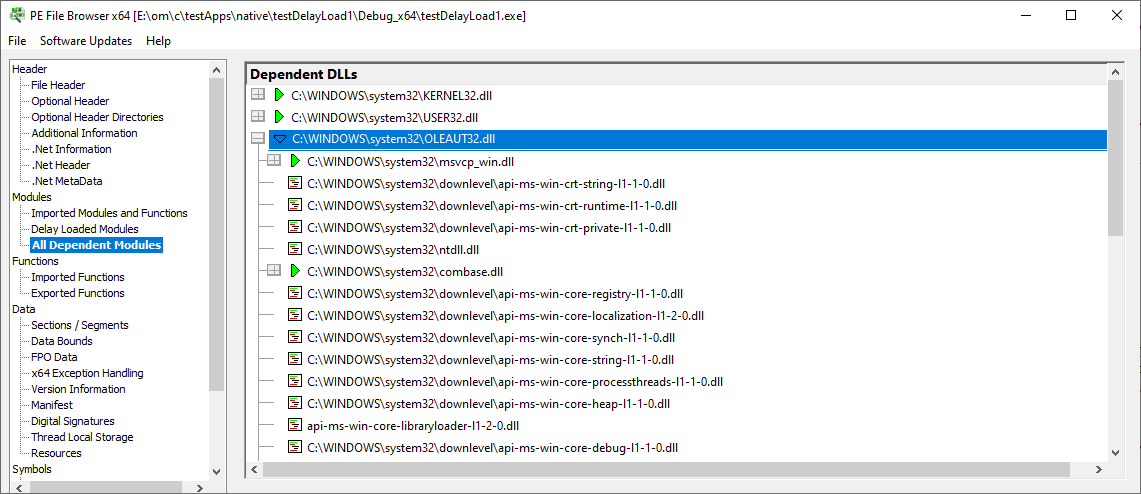Click the module icon for api-ms-win-core-localization-l1-2-0.dll
1141x494 pixels.
click(x=295, y=315)
